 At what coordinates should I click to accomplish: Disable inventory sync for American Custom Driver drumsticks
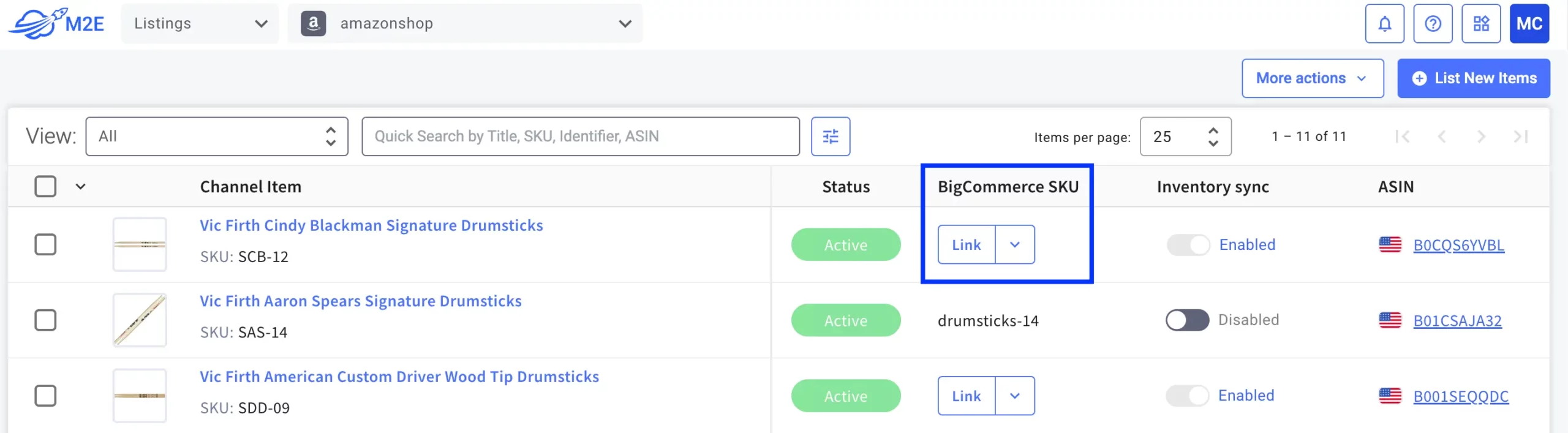coord(1187,396)
